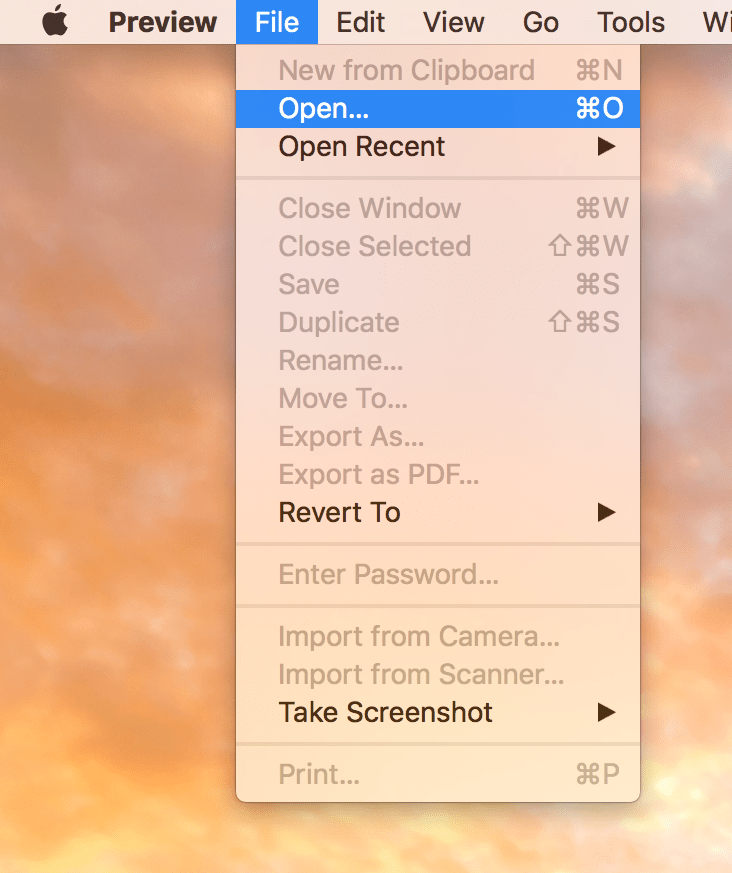The image size is (732, 873).
Task: Select Export as PDF... menu entry
Action: tap(438, 474)
